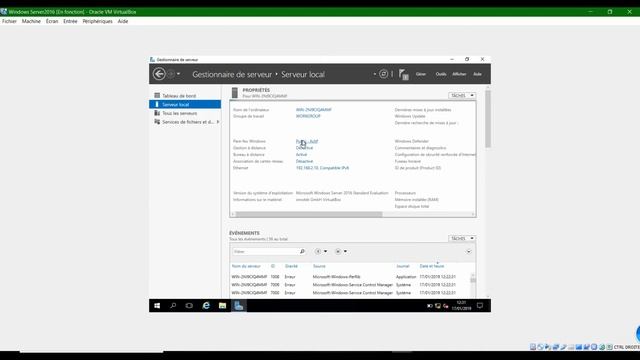Click the Filtrer field in Événements
The width and height of the screenshot is (640, 360).
[x=266, y=251]
